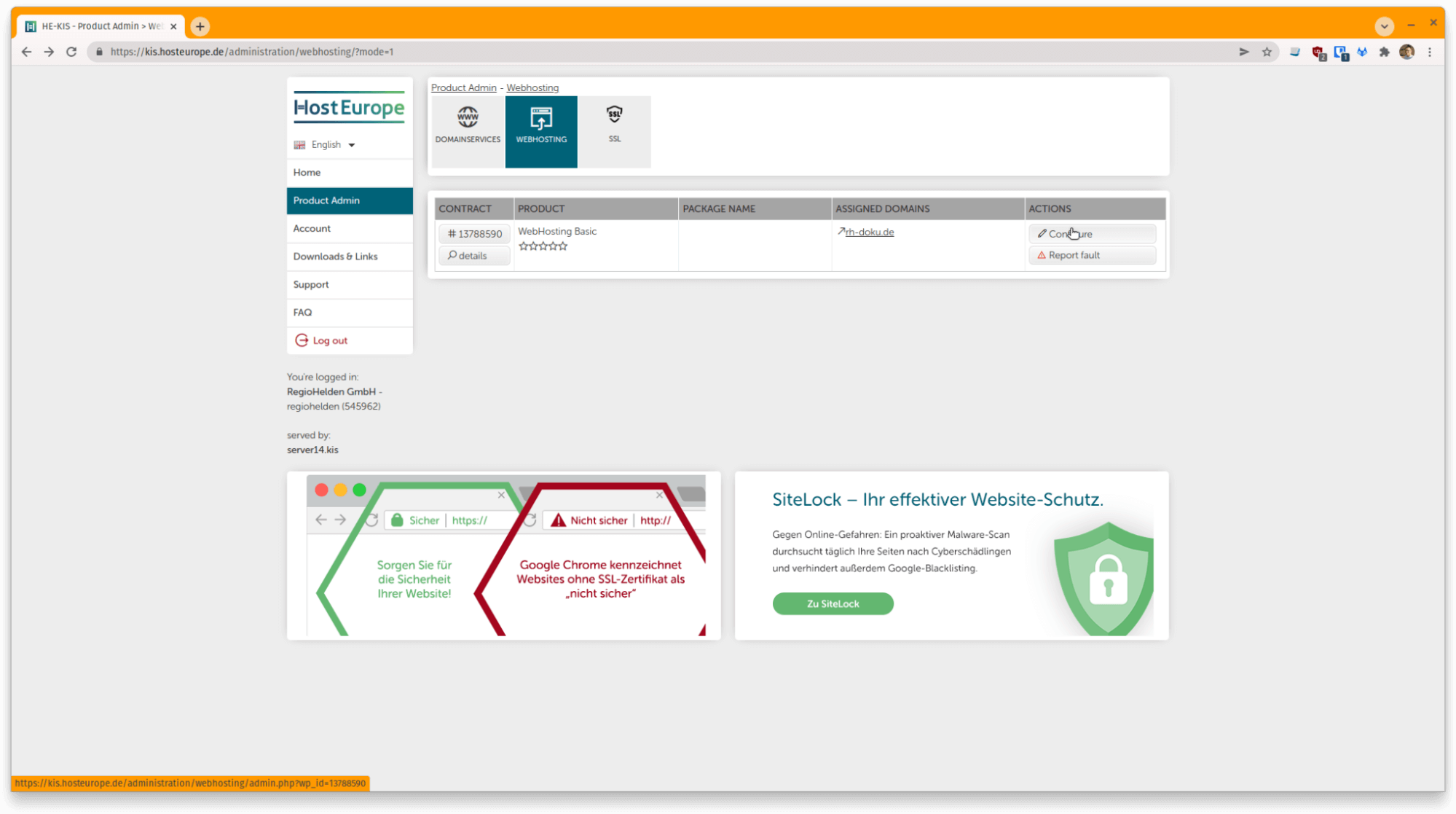Click the Zu SiteLock green button
The width and height of the screenshot is (1456, 814).
[833, 603]
